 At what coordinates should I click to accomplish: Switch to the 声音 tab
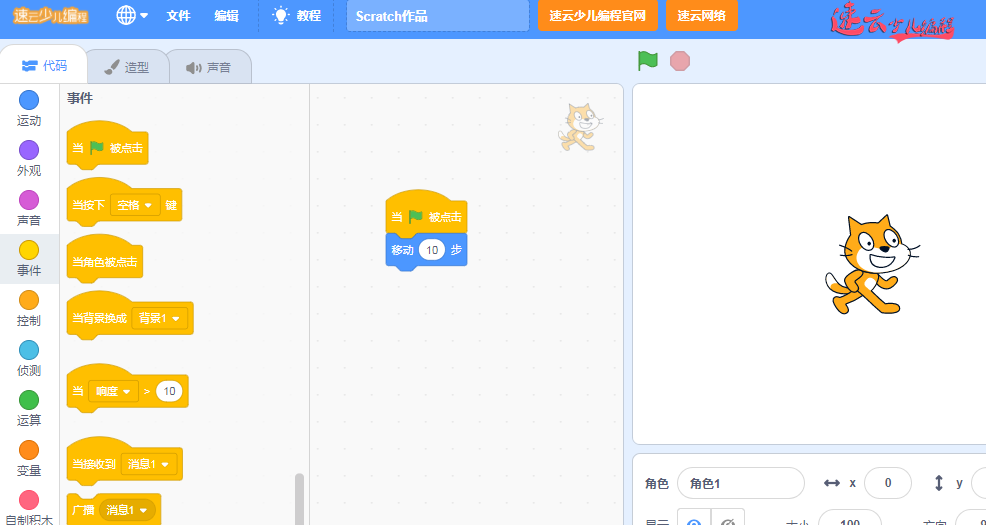(209, 67)
